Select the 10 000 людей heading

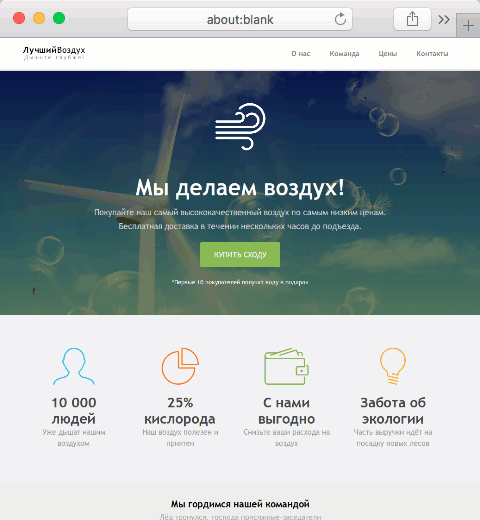point(74,411)
